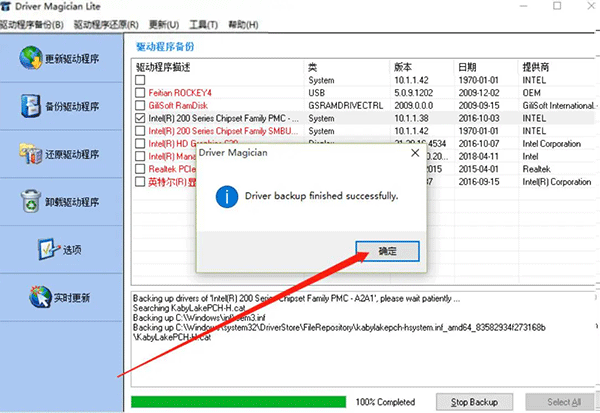This screenshot has width=600, height=413.
Task: Click the Searching KabyLakePCH-H.cat log line
Action: coord(189,308)
